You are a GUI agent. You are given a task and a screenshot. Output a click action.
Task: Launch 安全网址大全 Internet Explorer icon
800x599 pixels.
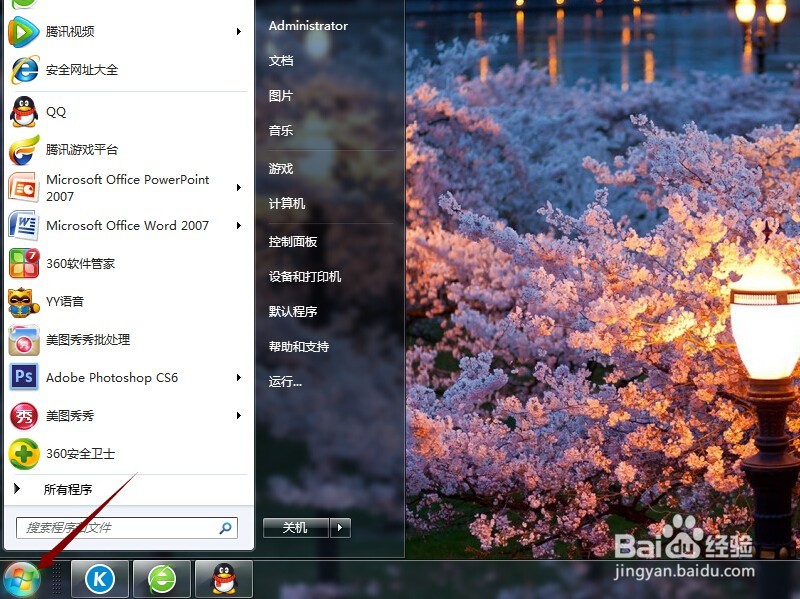click(24, 70)
